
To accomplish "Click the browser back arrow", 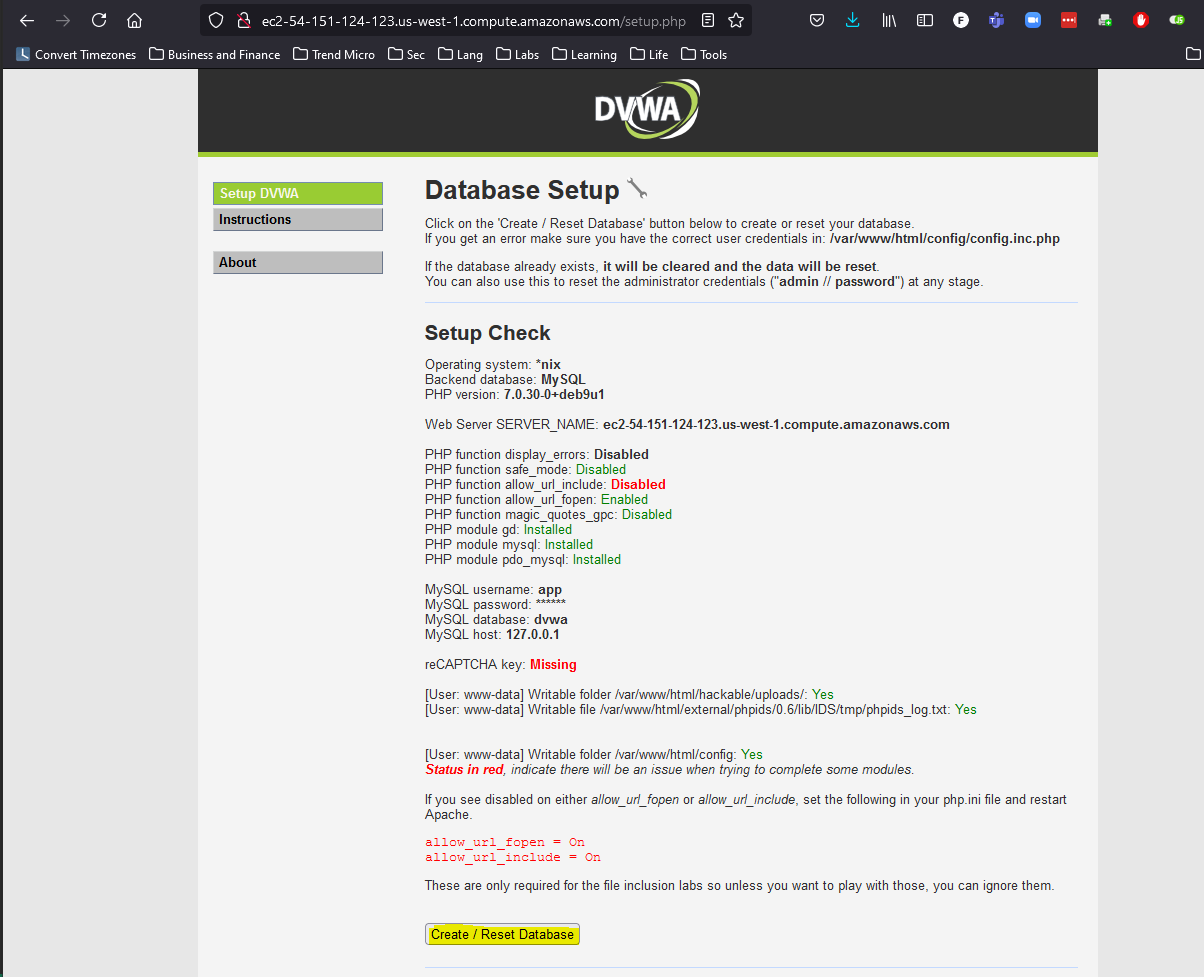I will pyautogui.click(x=27, y=20).
